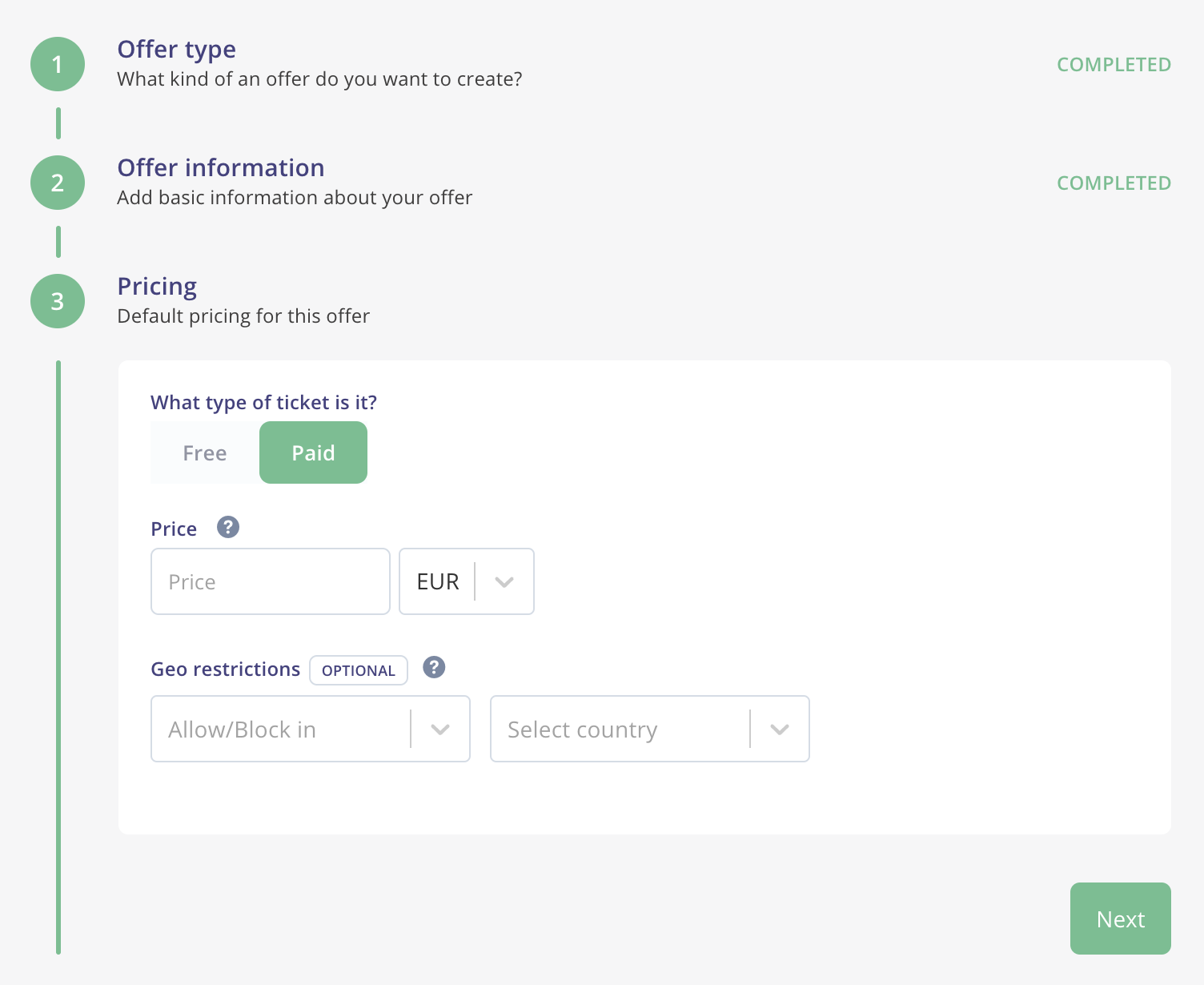Click the step 2 circle icon

(58, 183)
